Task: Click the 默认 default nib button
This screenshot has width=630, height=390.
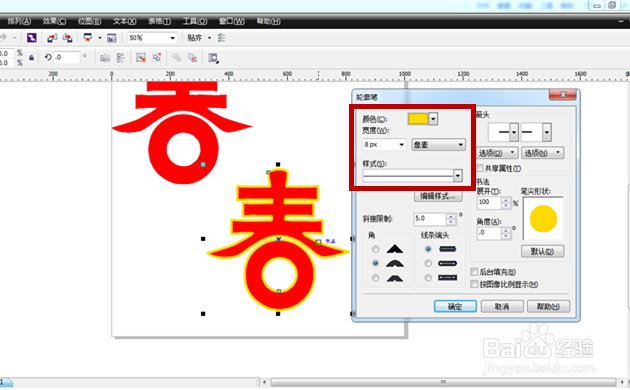Action: (543, 251)
